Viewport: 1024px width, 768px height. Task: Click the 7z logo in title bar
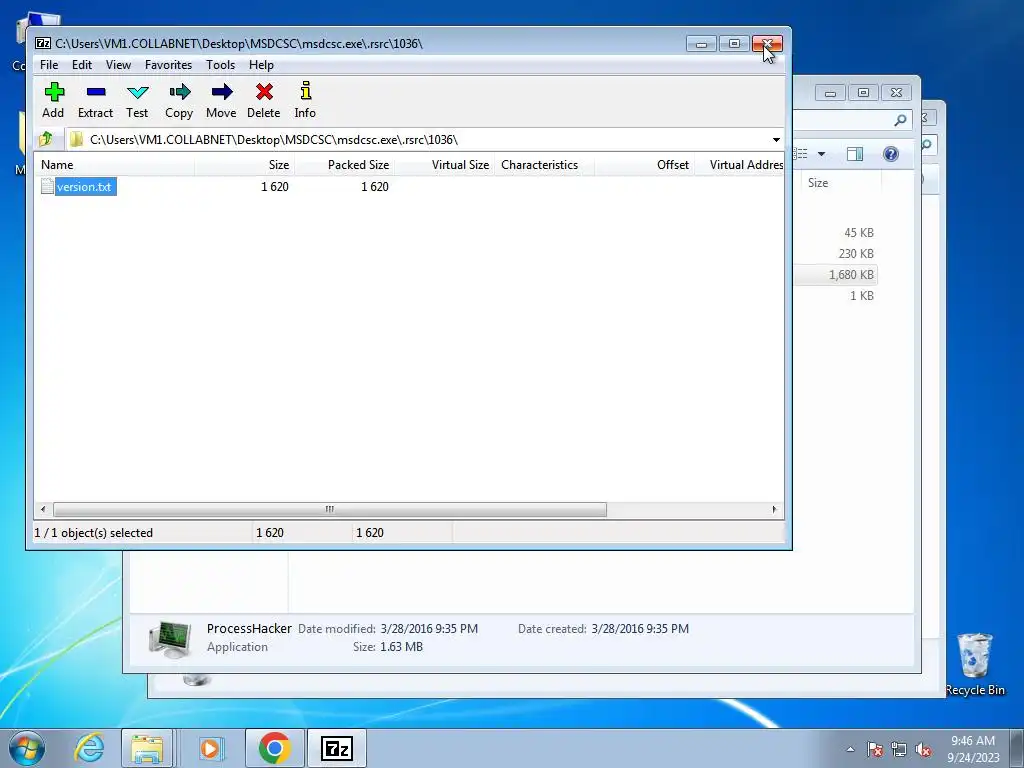(x=43, y=44)
